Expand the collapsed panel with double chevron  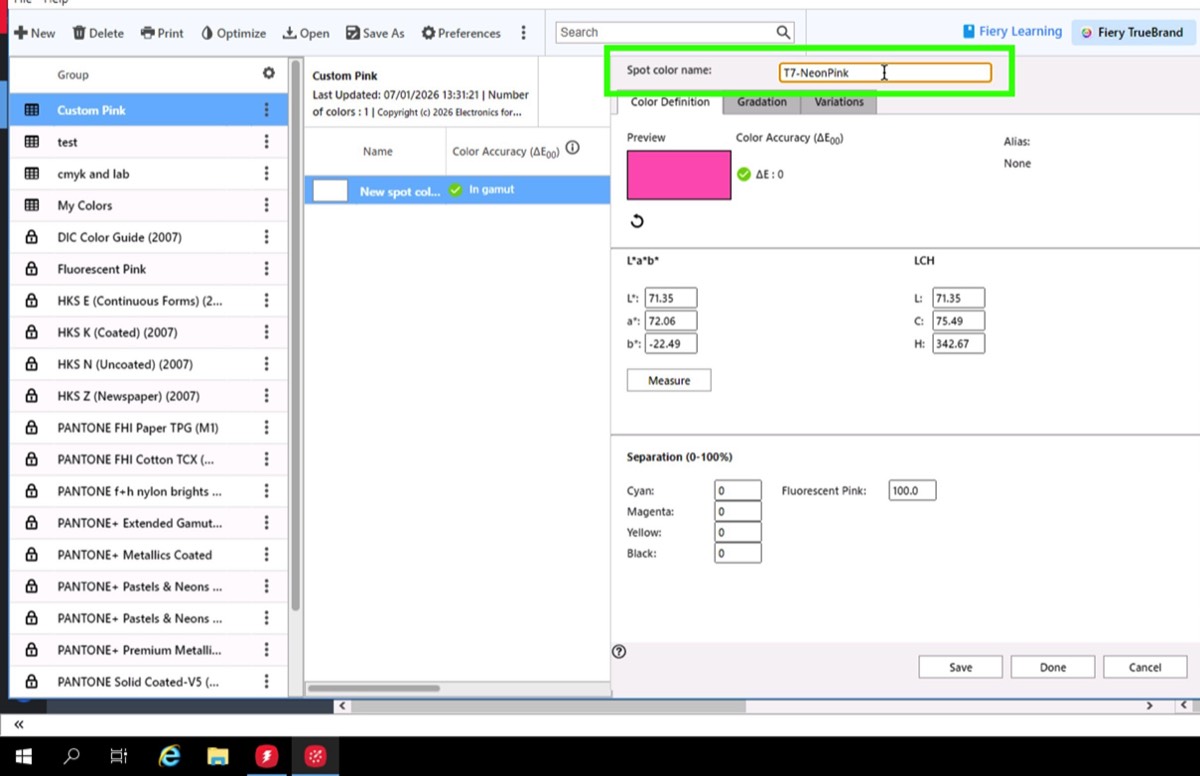click(x=19, y=724)
